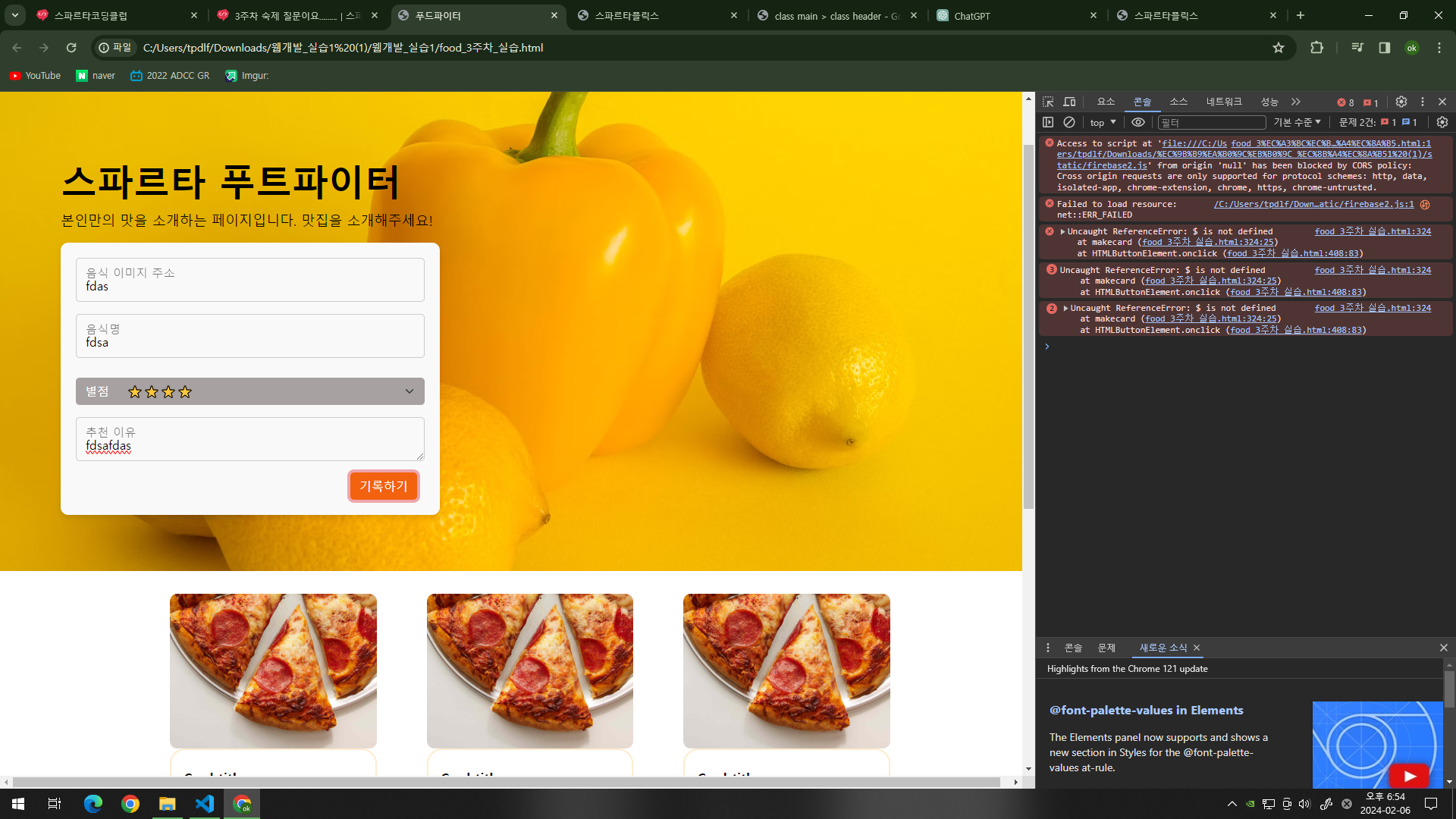This screenshot has width=1456, height=819.
Task: Open the top context dropdown
Action: pyautogui.click(x=1103, y=122)
